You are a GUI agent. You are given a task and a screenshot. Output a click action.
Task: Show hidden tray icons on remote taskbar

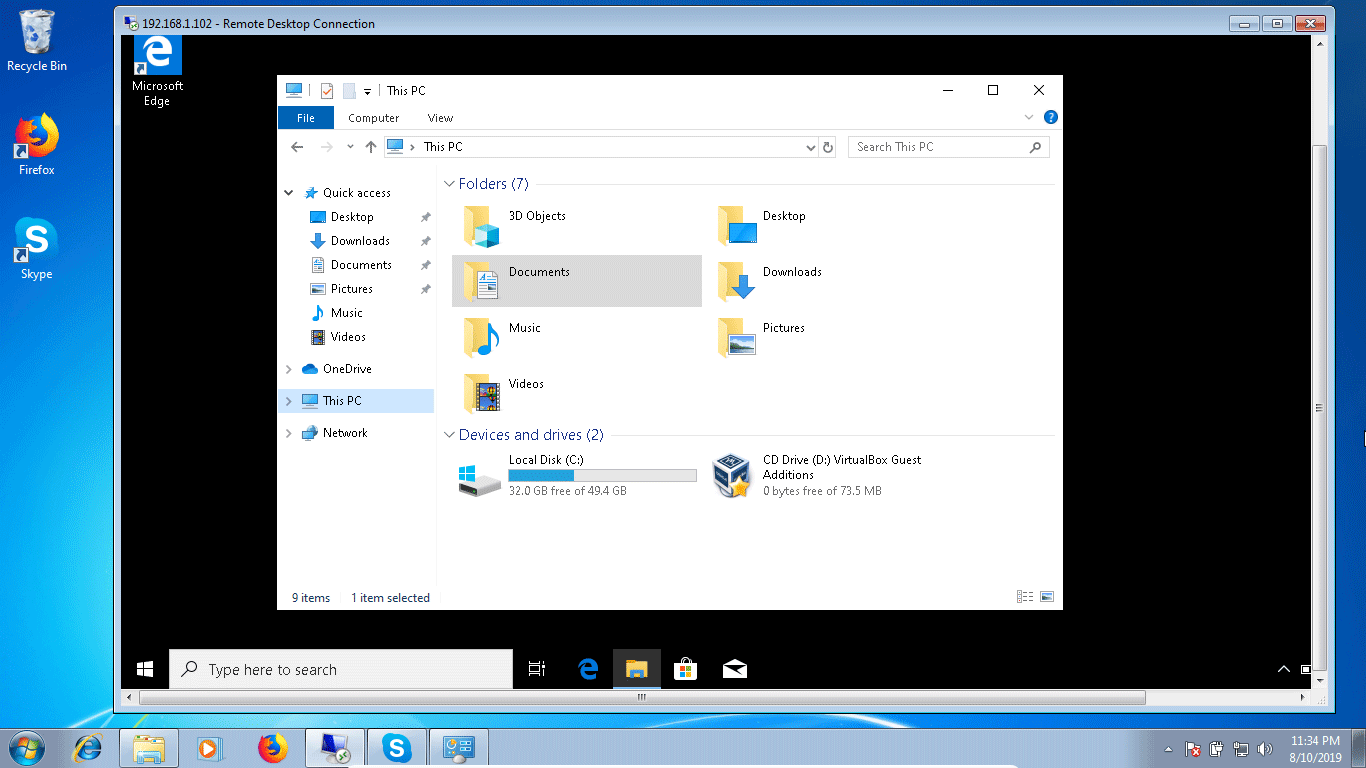[x=1284, y=669]
